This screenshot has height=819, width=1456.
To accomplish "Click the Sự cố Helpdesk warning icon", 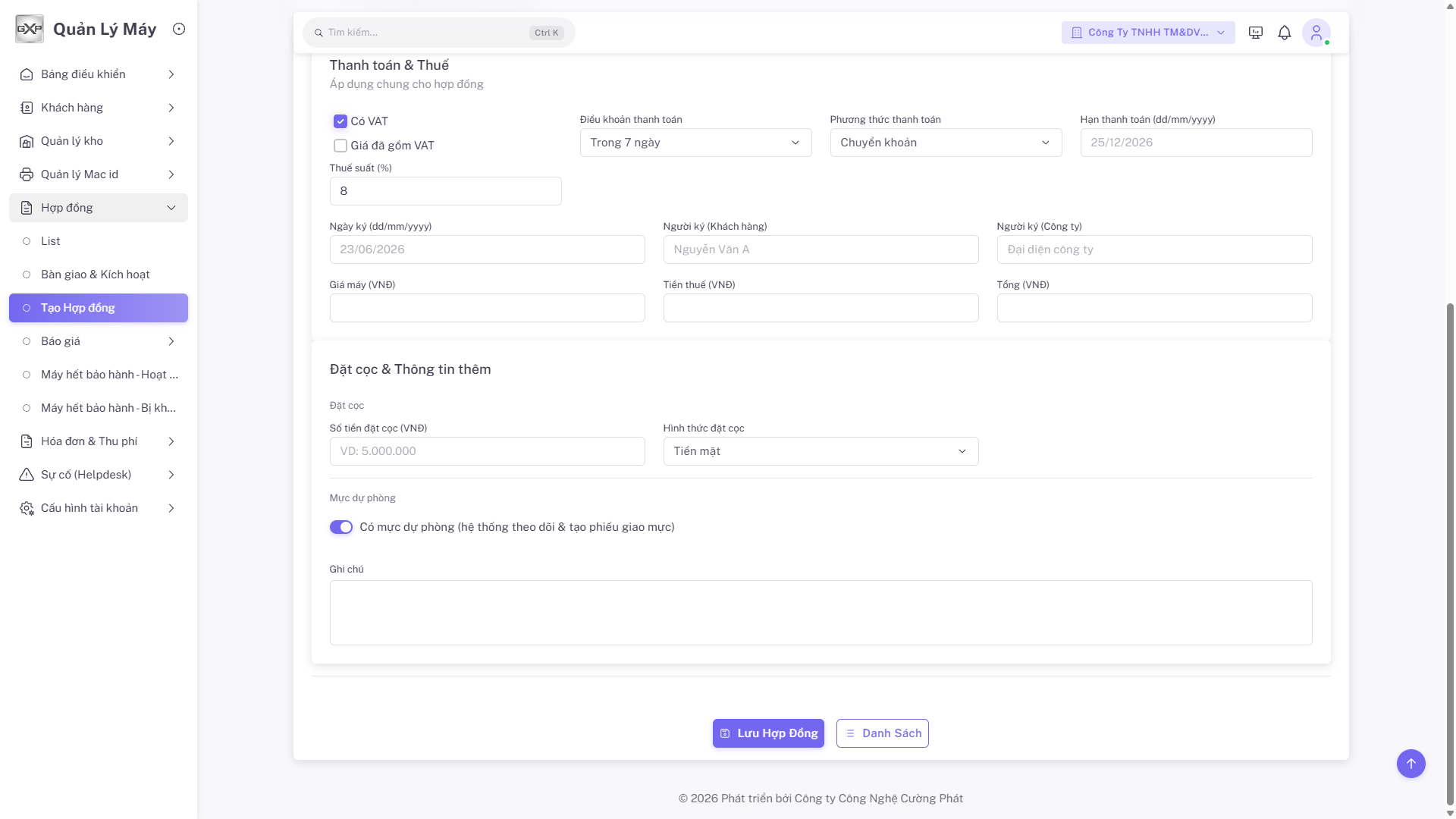I will 27,475.
